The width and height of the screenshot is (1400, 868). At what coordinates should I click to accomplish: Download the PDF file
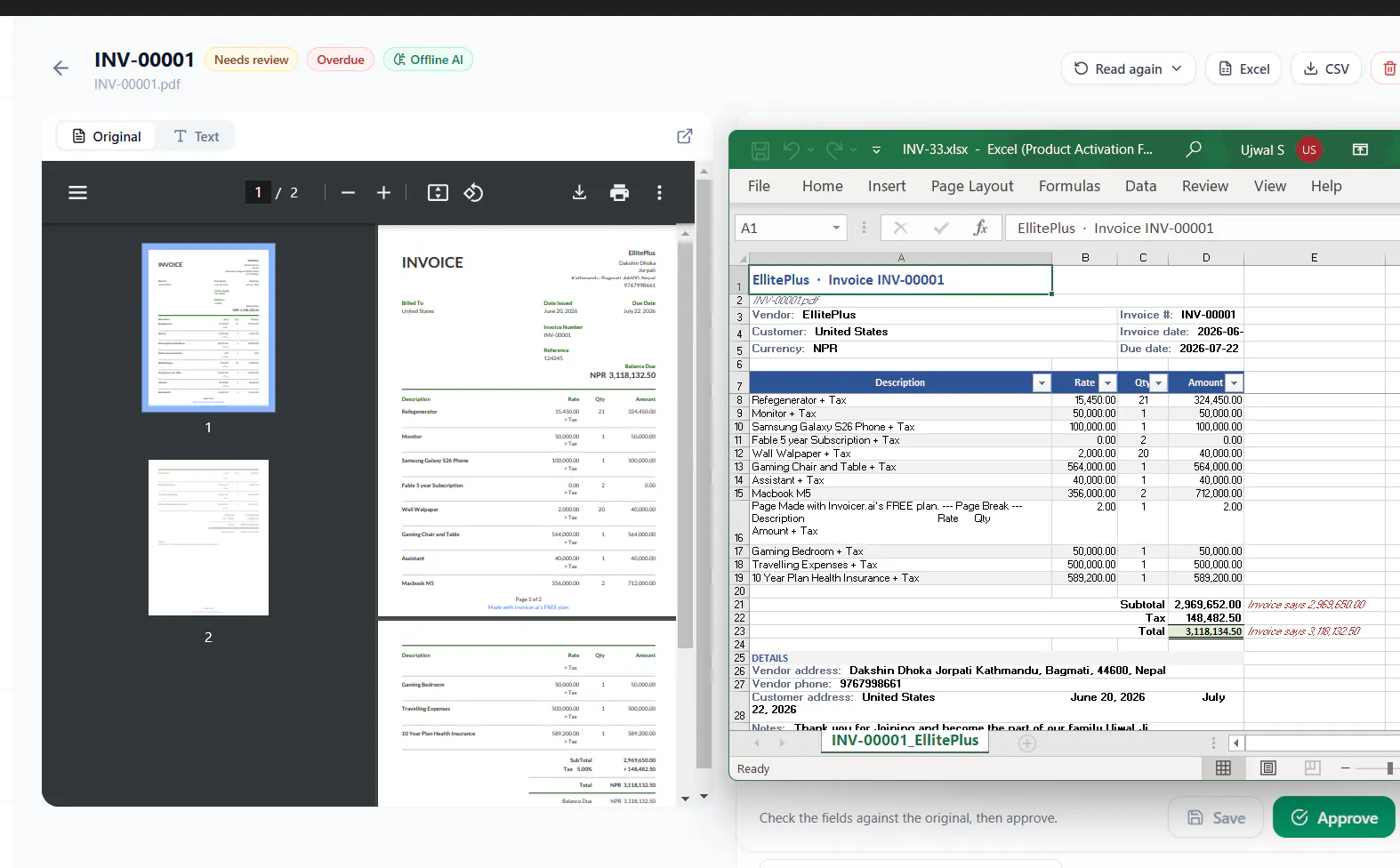pos(579,192)
